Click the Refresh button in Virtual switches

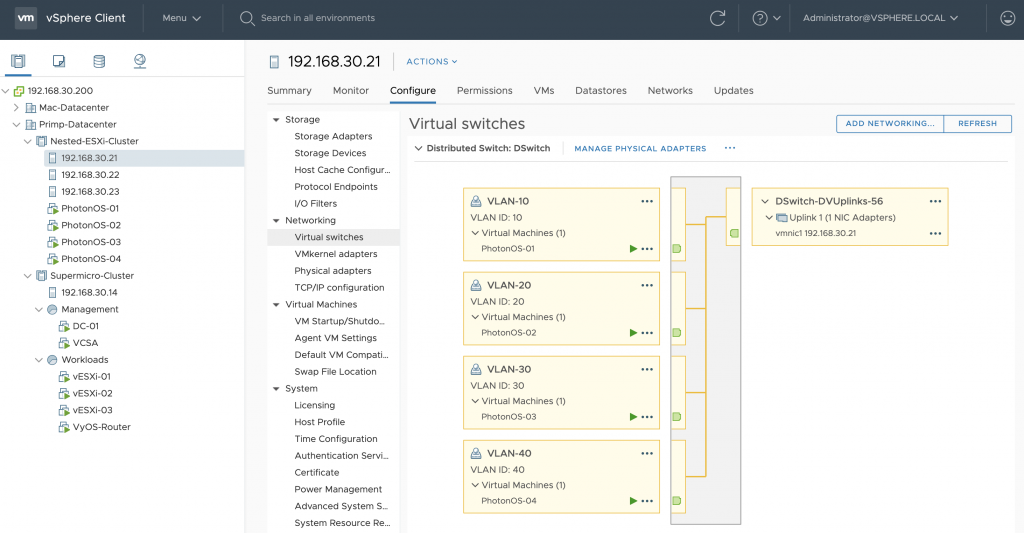[978, 123]
